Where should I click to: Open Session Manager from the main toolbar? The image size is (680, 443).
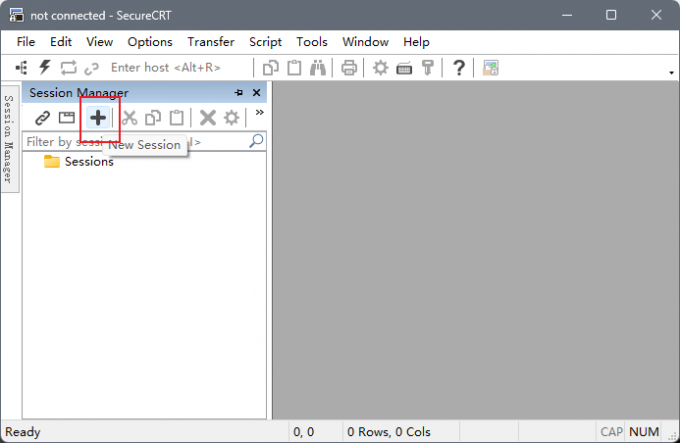tap(22, 68)
